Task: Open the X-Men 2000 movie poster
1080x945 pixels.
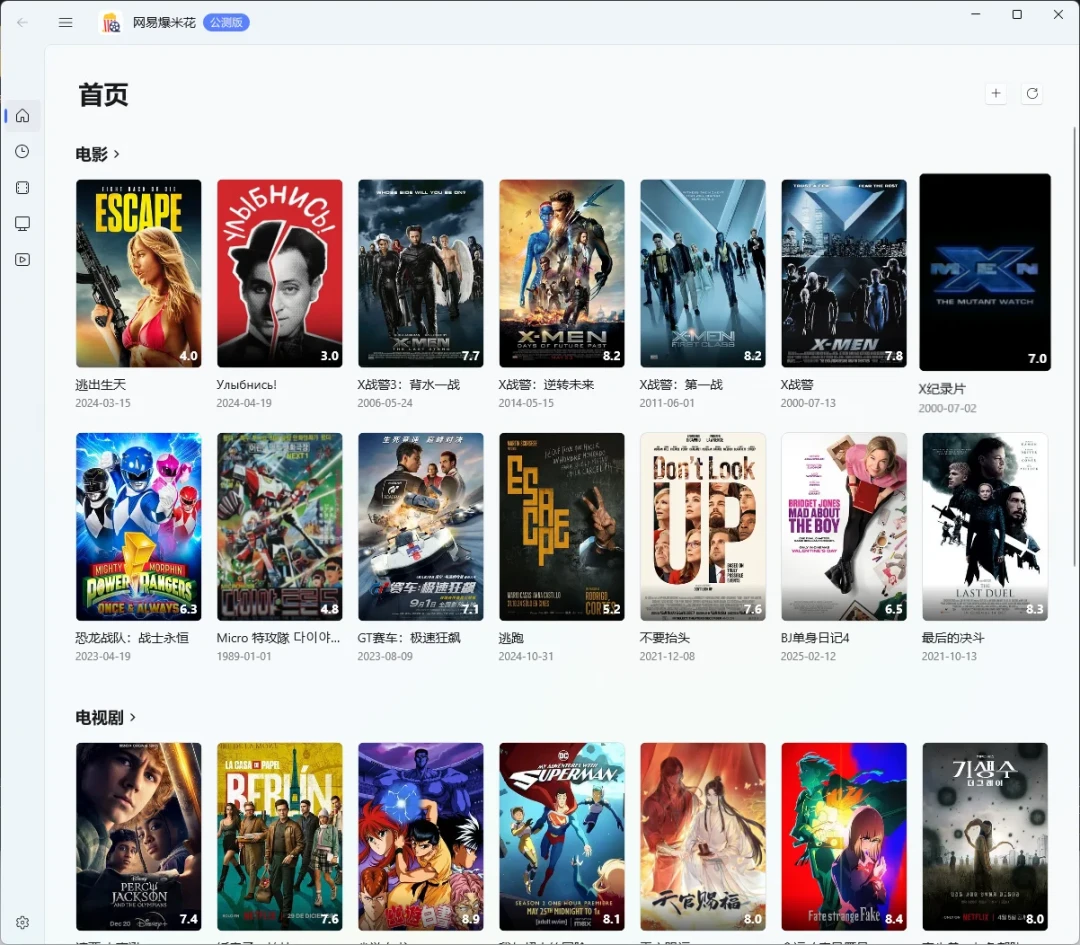Action: click(x=844, y=273)
